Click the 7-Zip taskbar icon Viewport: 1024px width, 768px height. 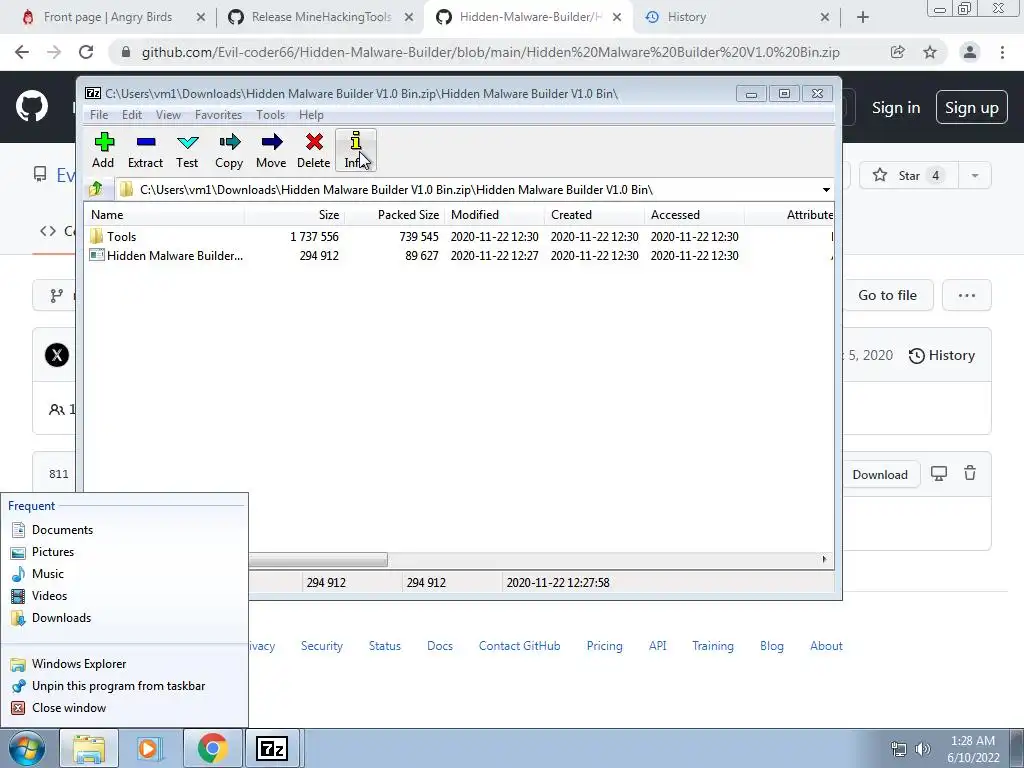tap(272, 748)
